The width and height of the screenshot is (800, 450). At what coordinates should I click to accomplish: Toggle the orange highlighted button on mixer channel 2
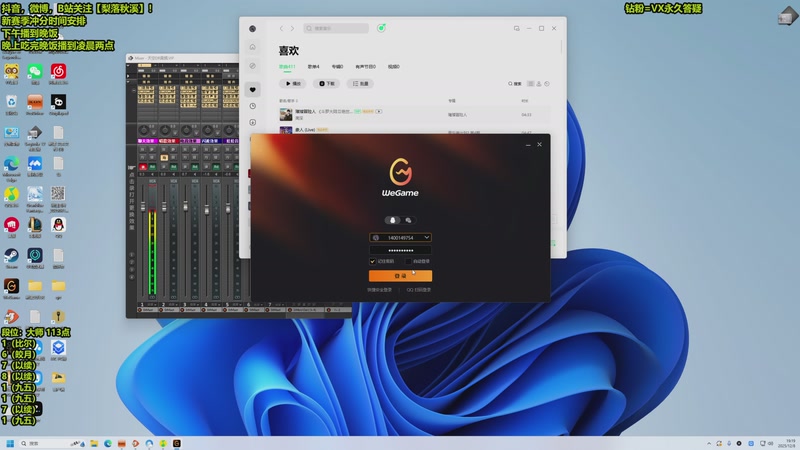(164, 158)
